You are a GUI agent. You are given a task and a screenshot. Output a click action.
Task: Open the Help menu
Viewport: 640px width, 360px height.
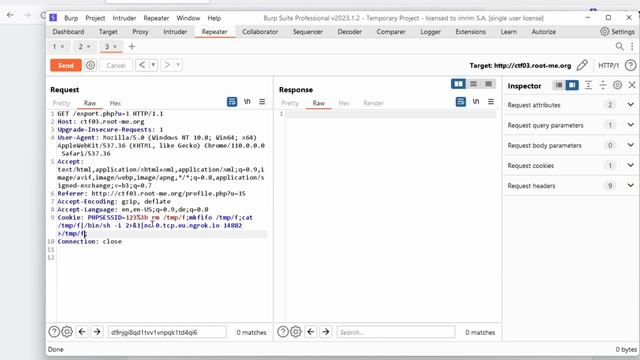pyautogui.click(x=214, y=18)
